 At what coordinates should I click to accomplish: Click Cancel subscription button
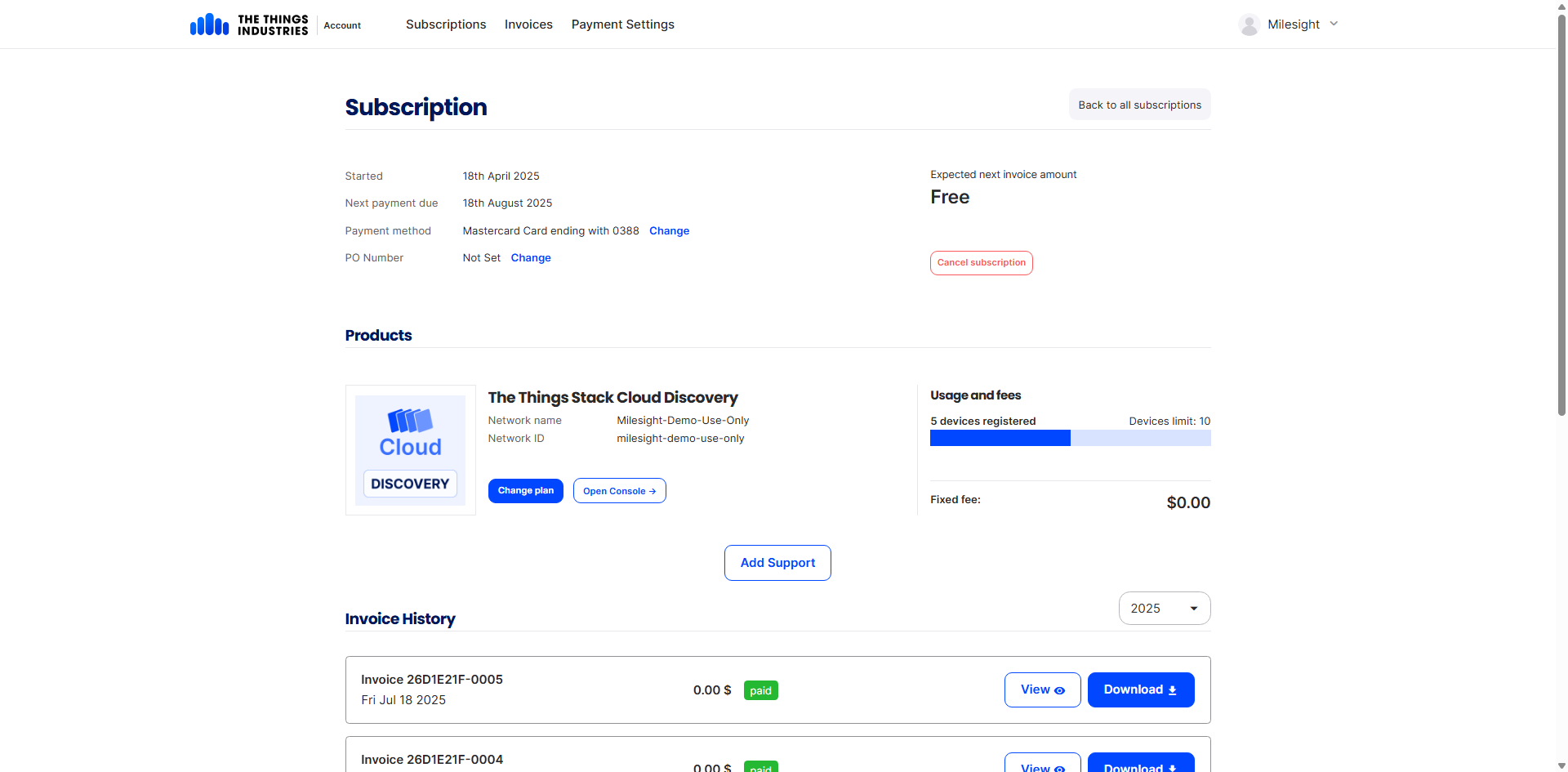pyautogui.click(x=981, y=263)
